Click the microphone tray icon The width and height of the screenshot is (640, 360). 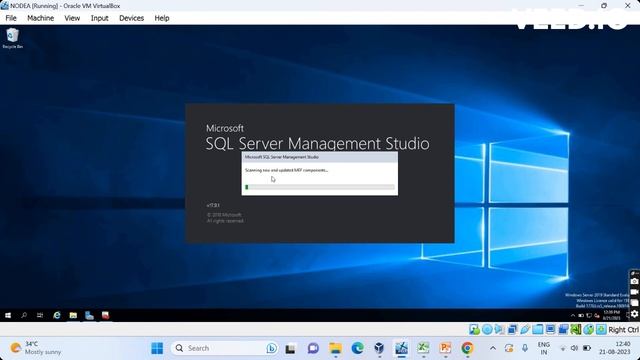pos(525,348)
